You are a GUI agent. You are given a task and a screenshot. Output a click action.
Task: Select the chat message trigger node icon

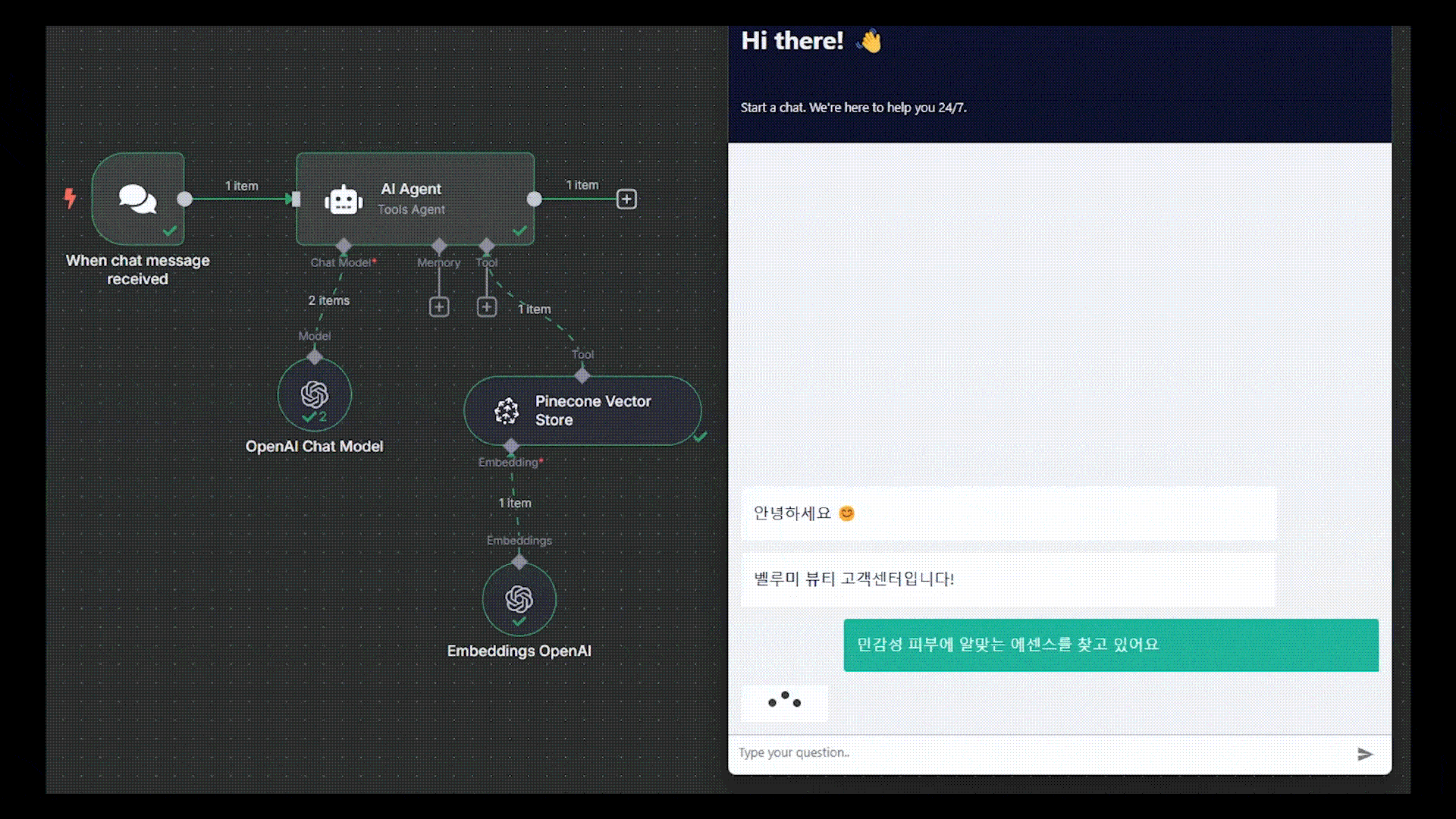(138, 199)
